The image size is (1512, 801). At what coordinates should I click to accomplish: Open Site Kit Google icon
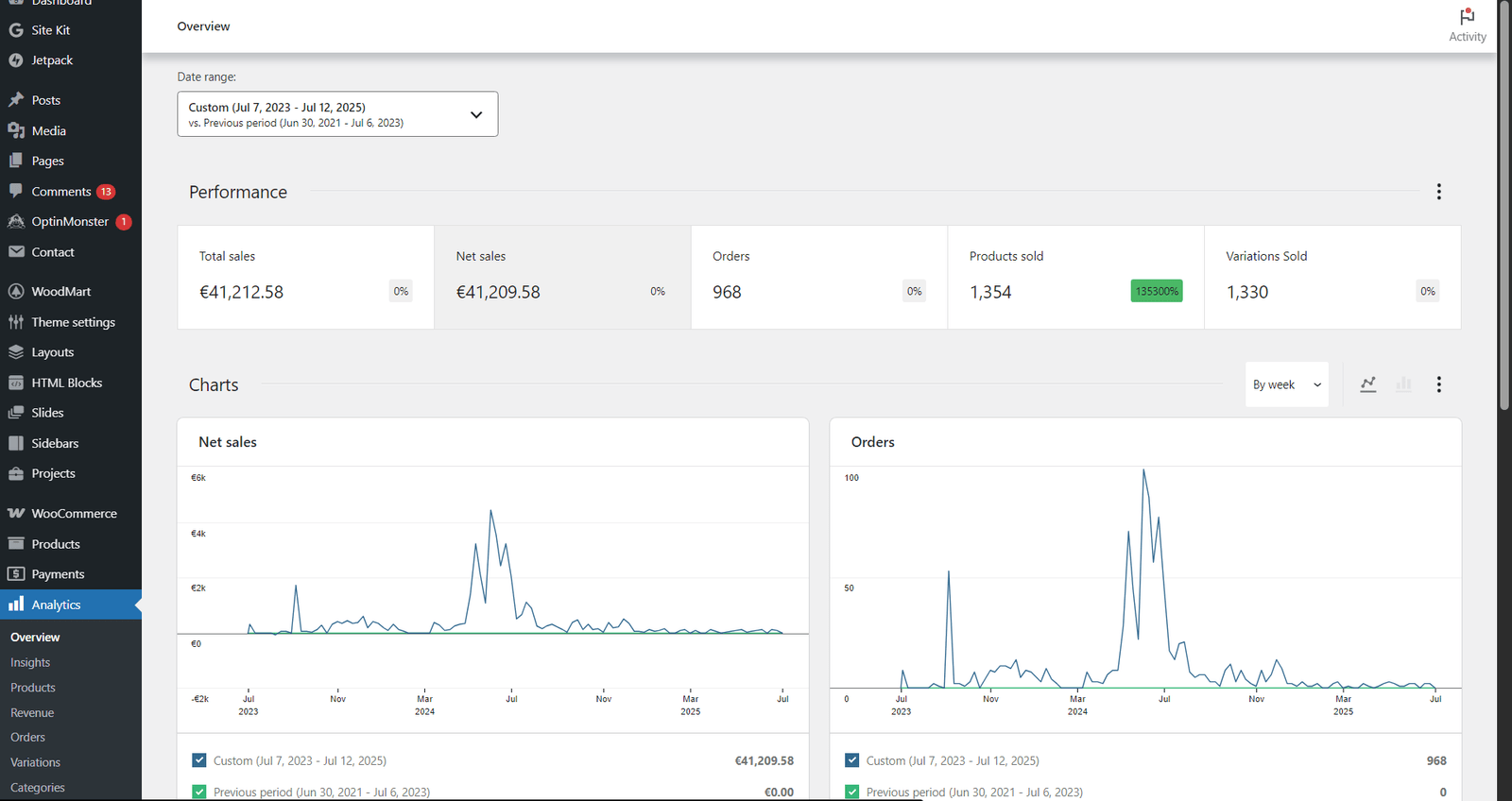pos(16,30)
